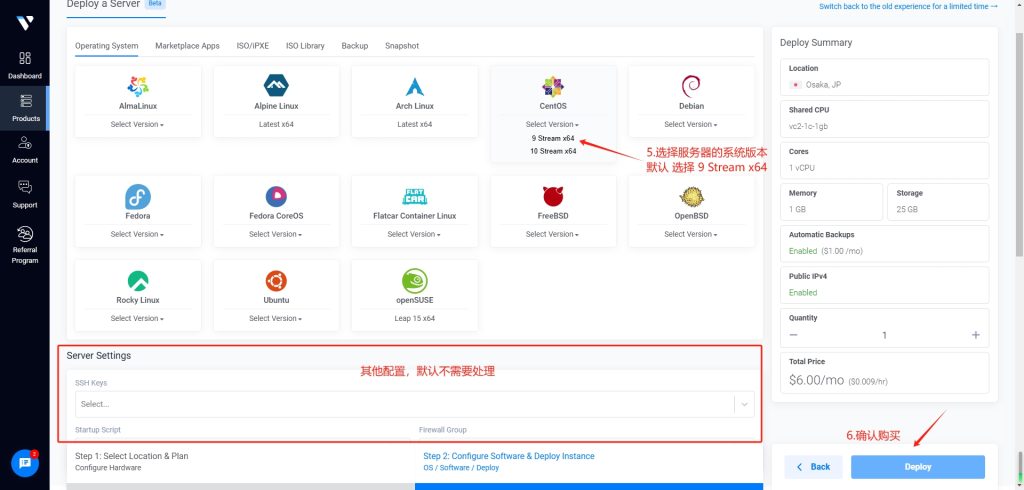This screenshot has width=1024, height=490.
Task: Open the Products sidebar icon
Action: tap(25, 101)
